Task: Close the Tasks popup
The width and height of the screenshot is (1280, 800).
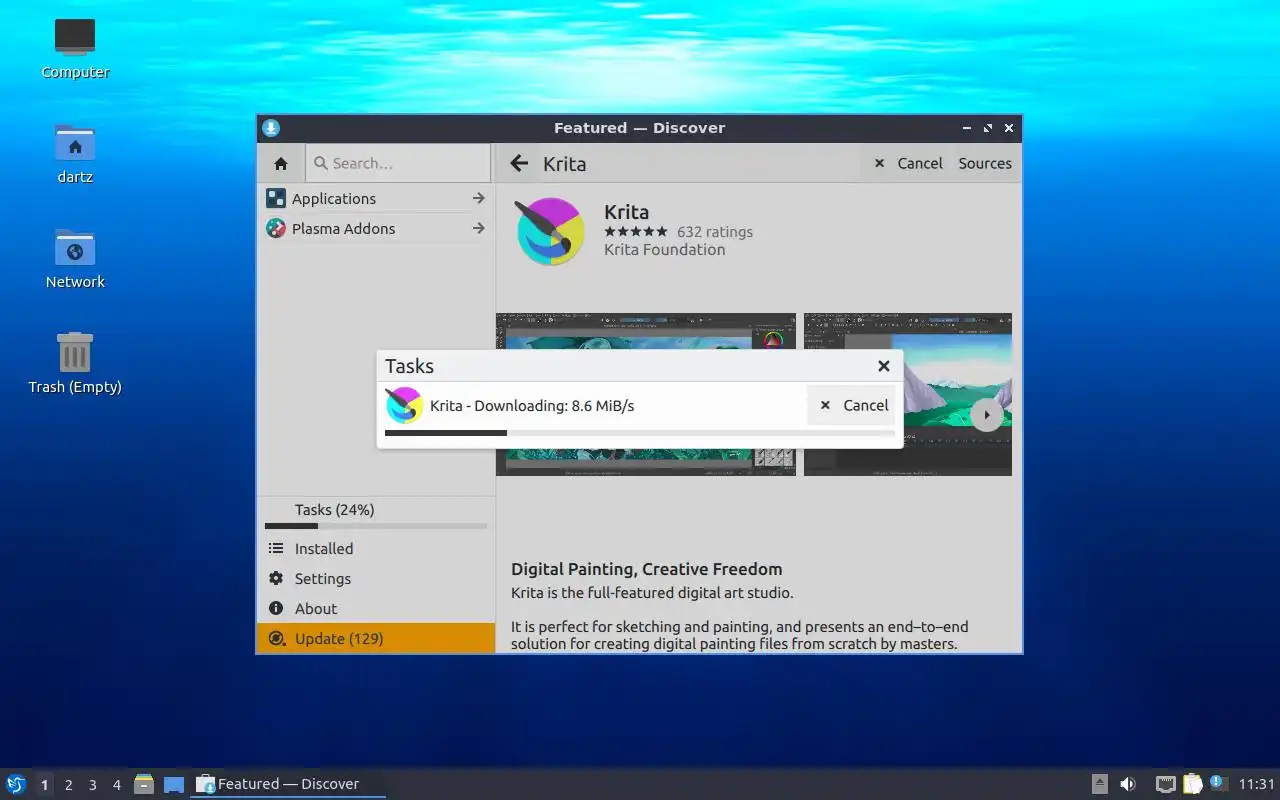Action: [x=884, y=366]
